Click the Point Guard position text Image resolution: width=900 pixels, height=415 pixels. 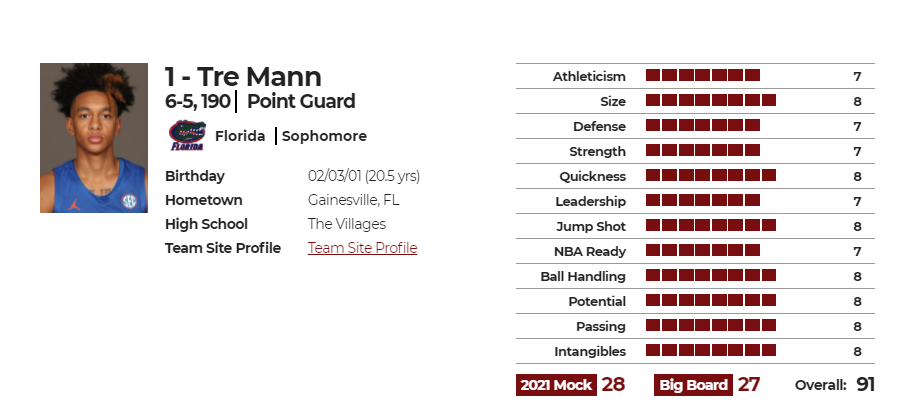point(301,102)
